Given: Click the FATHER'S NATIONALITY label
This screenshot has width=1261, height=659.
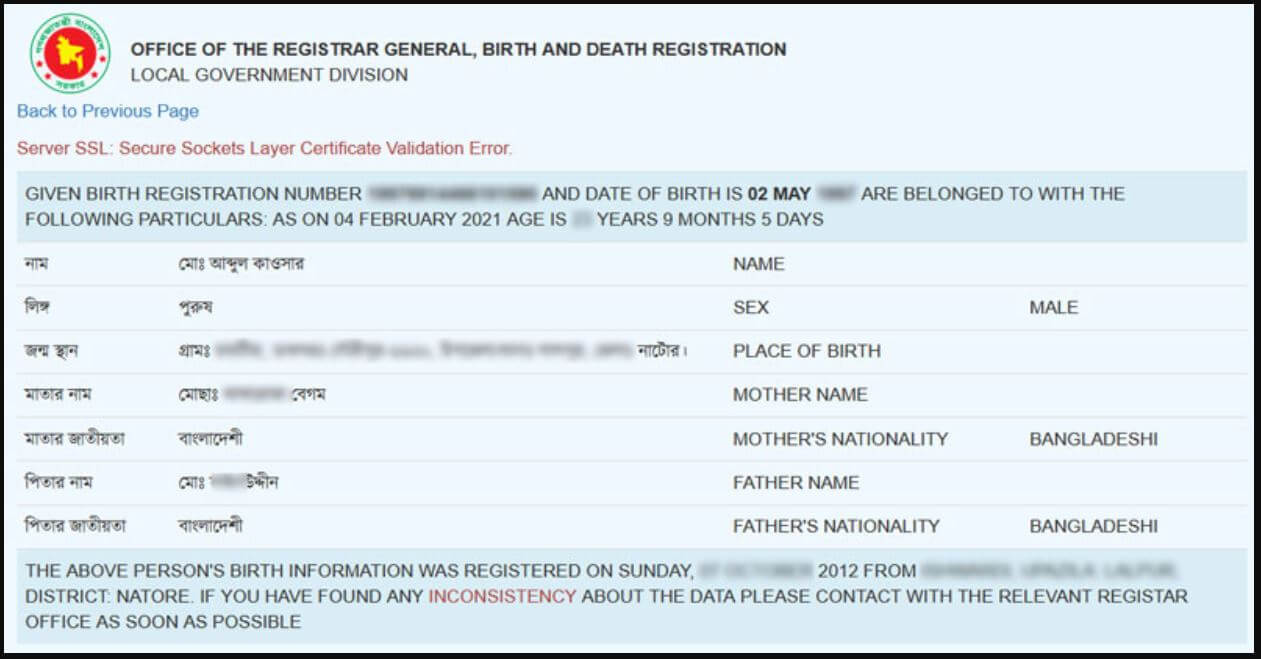Looking at the screenshot, I should coord(836,526).
